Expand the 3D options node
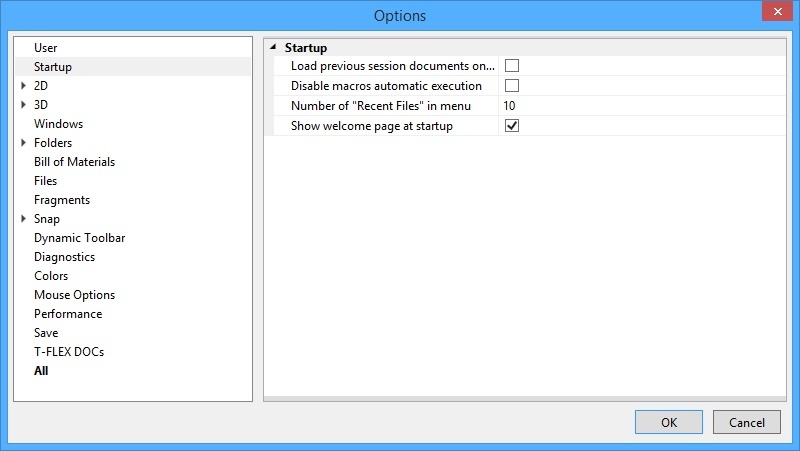Image resolution: width=800 pixels, height=451 pixels. 23,105
